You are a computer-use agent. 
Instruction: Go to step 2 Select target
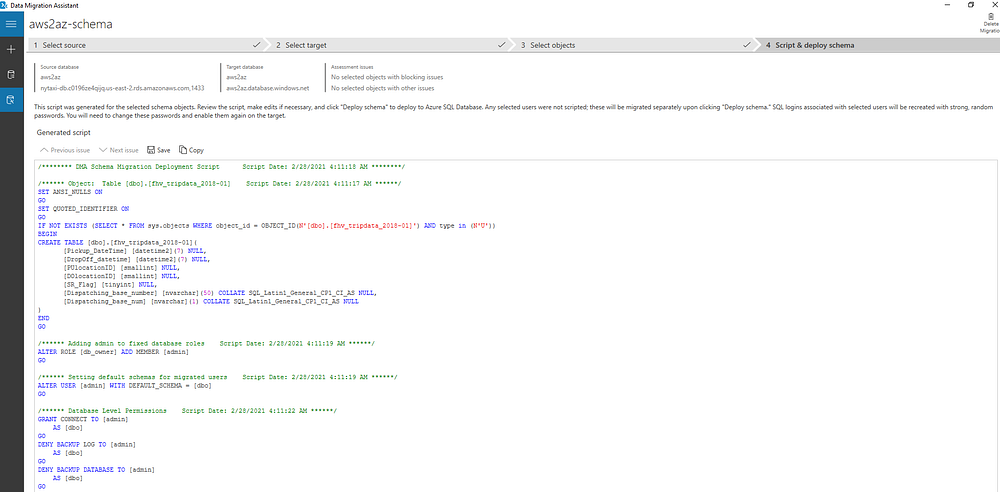click(390, 45)
